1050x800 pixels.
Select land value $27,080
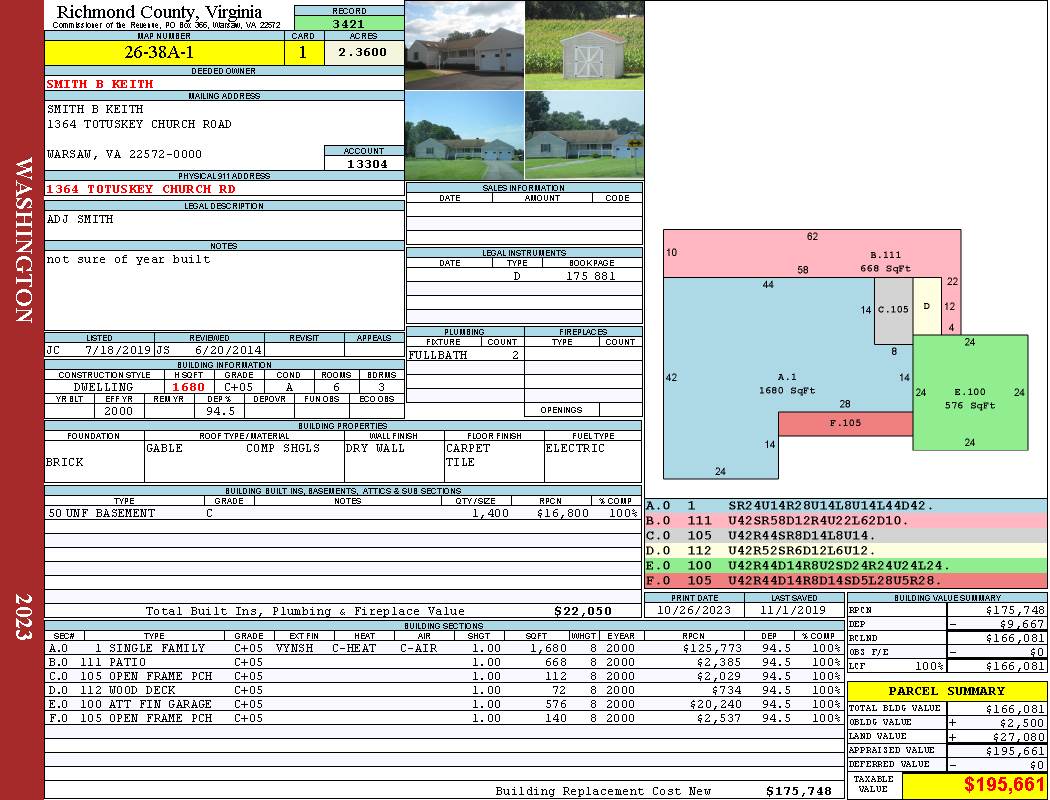coord(1019,737)
